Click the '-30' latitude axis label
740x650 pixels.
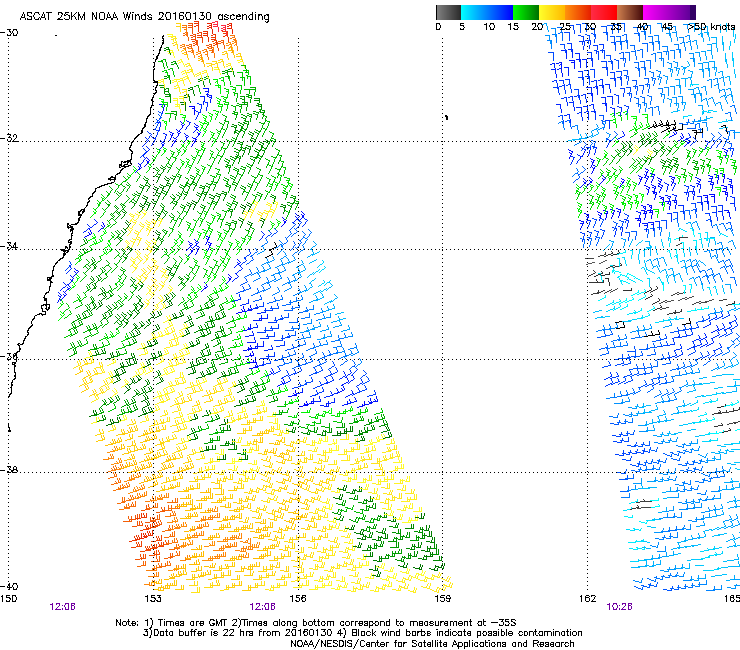coord(9,33)
